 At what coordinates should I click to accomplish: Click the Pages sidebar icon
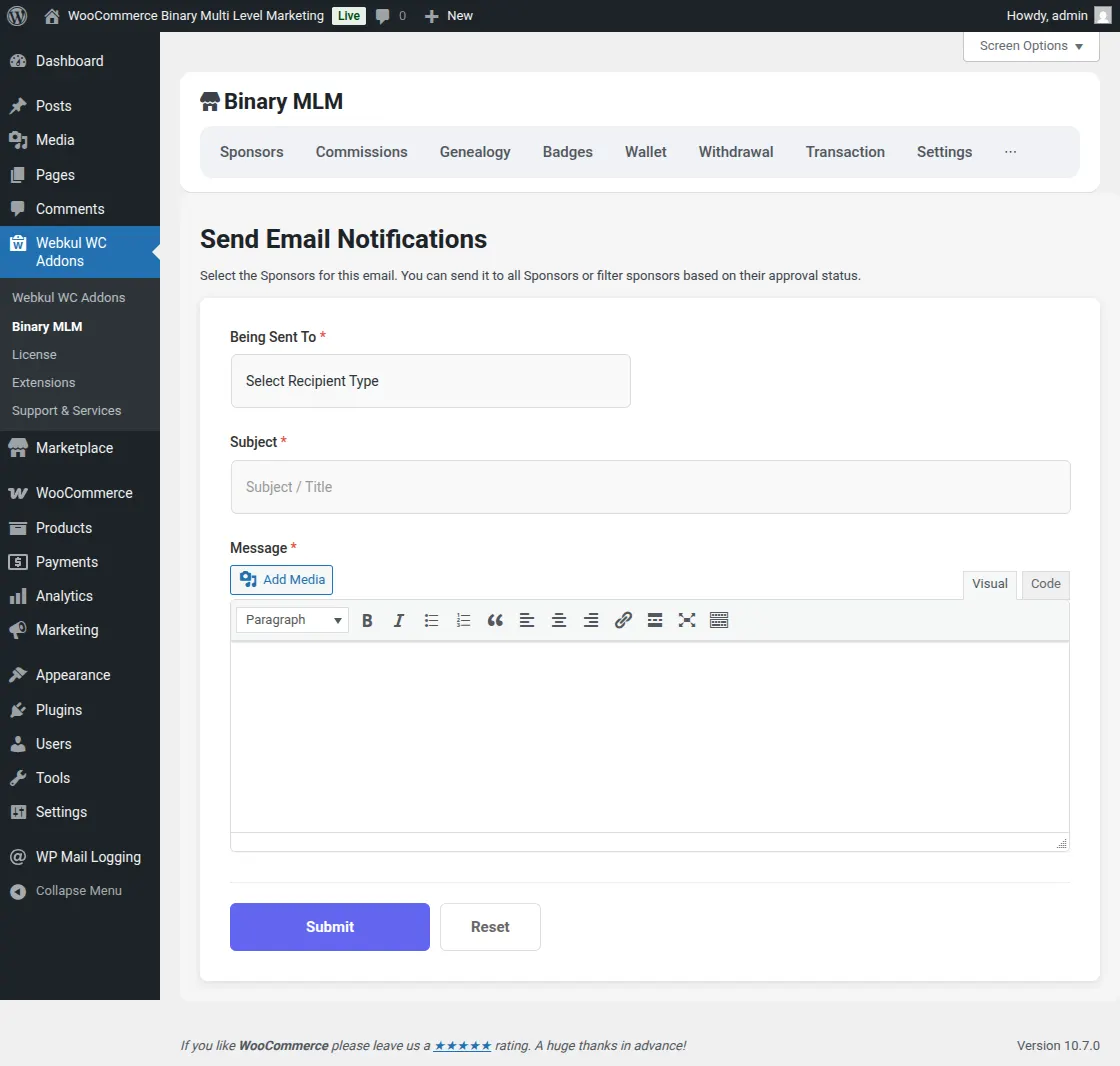tap(18, 175)
